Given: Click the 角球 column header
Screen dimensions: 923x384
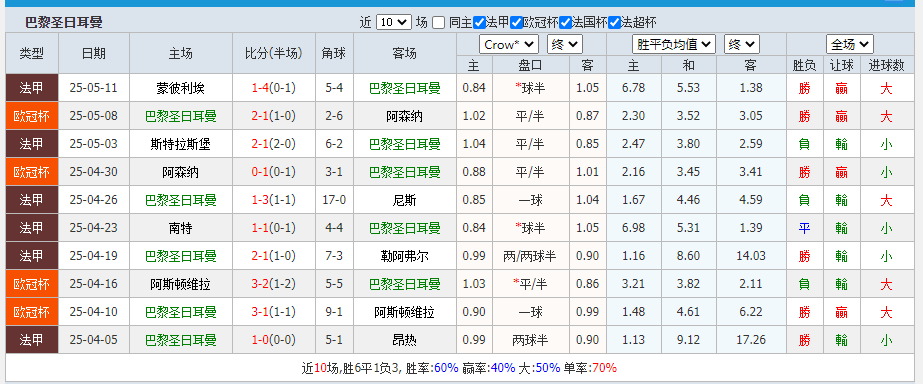Looking at the screenshot, I should (334, 54).
